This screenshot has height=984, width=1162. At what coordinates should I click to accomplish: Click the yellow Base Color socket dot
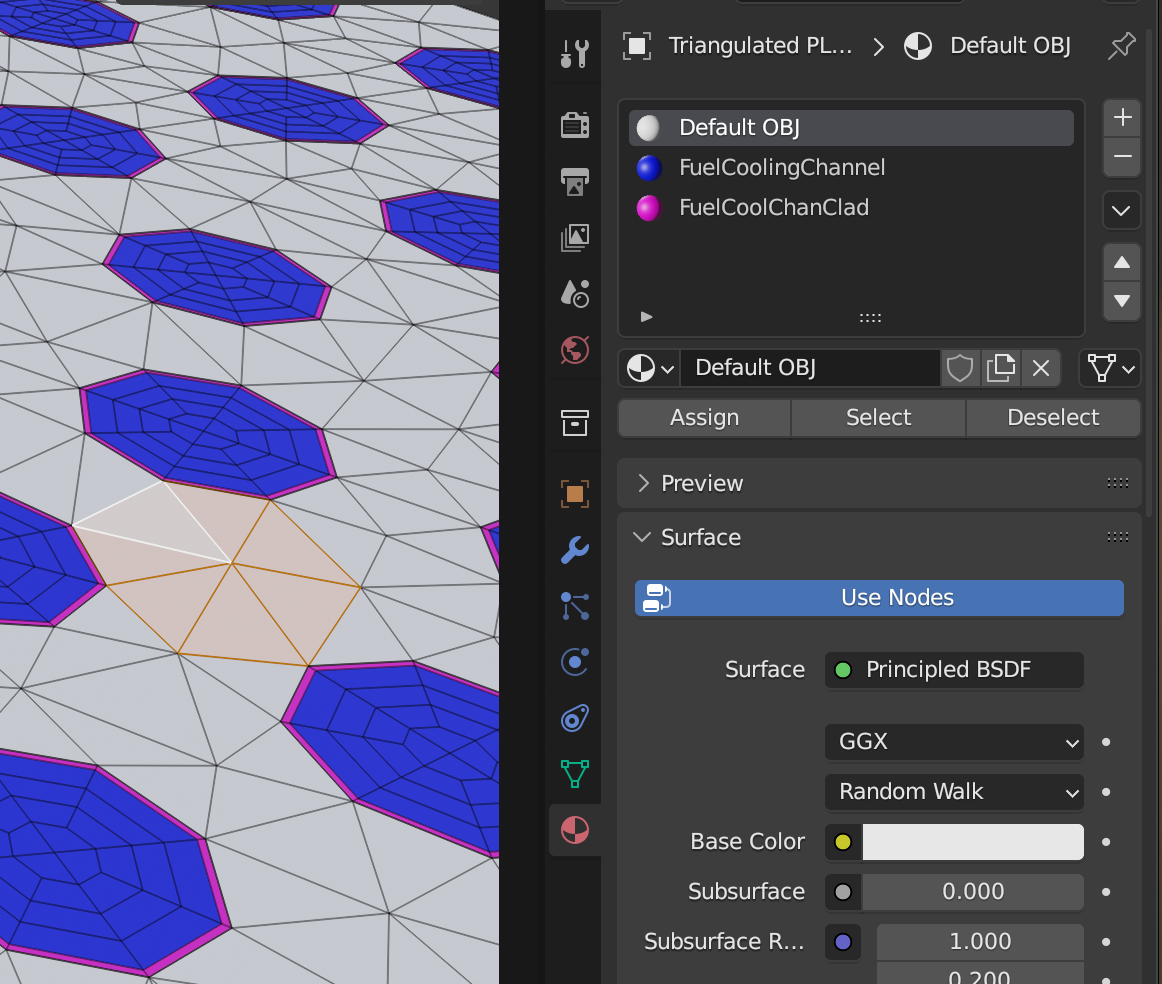[843, 842]
